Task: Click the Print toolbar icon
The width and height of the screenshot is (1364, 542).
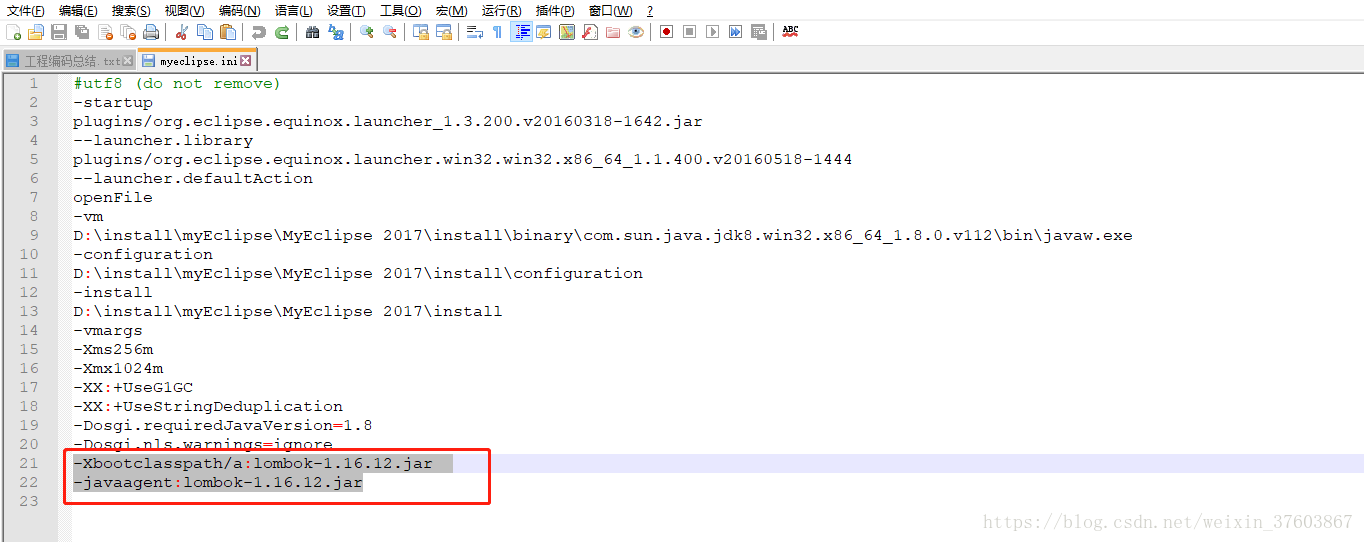Action: (150, 32)
